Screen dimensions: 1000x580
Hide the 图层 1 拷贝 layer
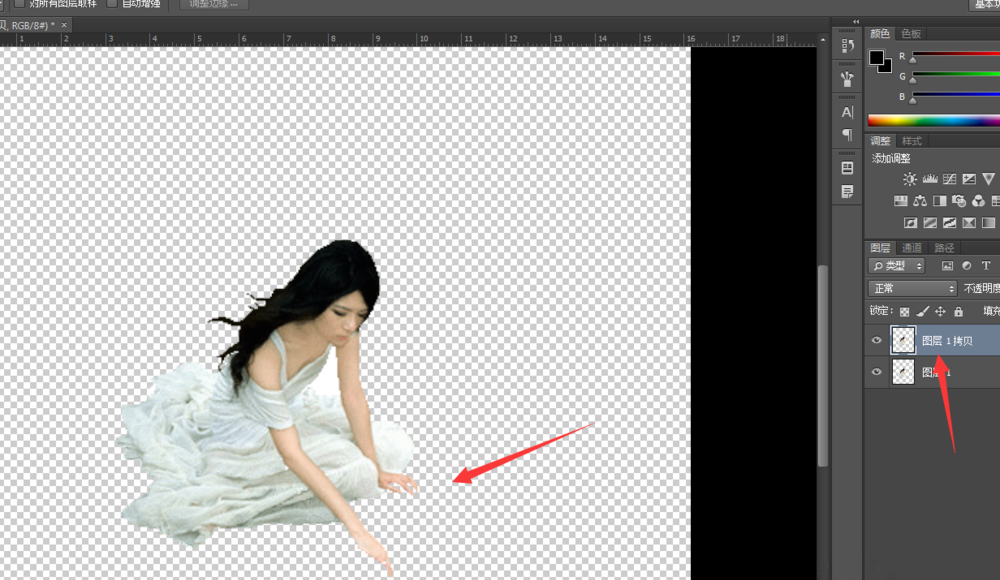pyautogui.click(x=877, y=341)
